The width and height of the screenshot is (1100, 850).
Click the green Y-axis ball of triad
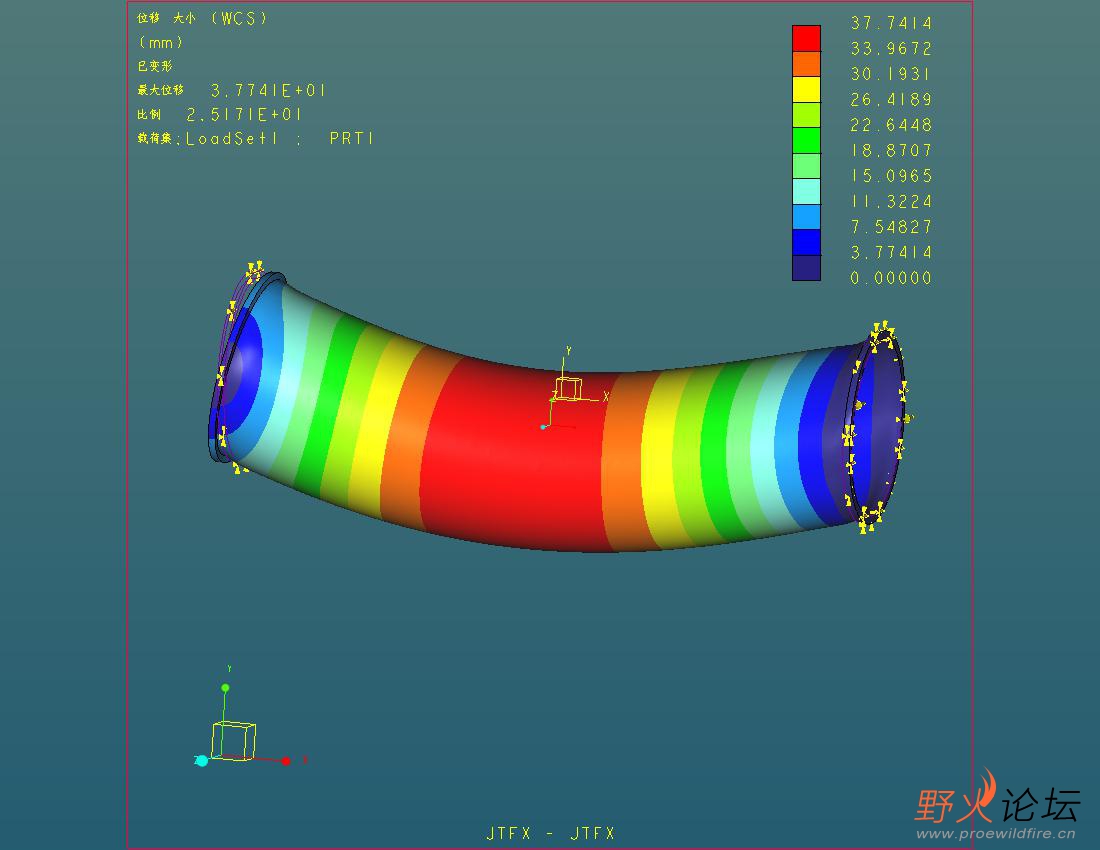tap(225, 688)
